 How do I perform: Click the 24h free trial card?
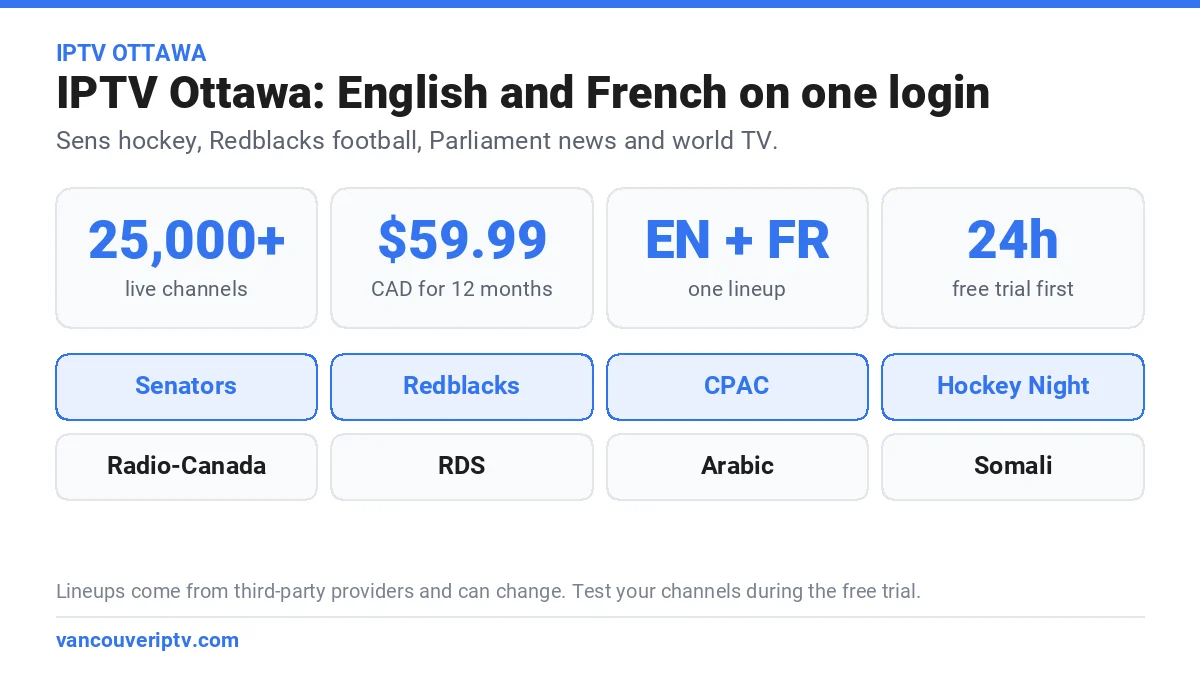pos(1013,258)
